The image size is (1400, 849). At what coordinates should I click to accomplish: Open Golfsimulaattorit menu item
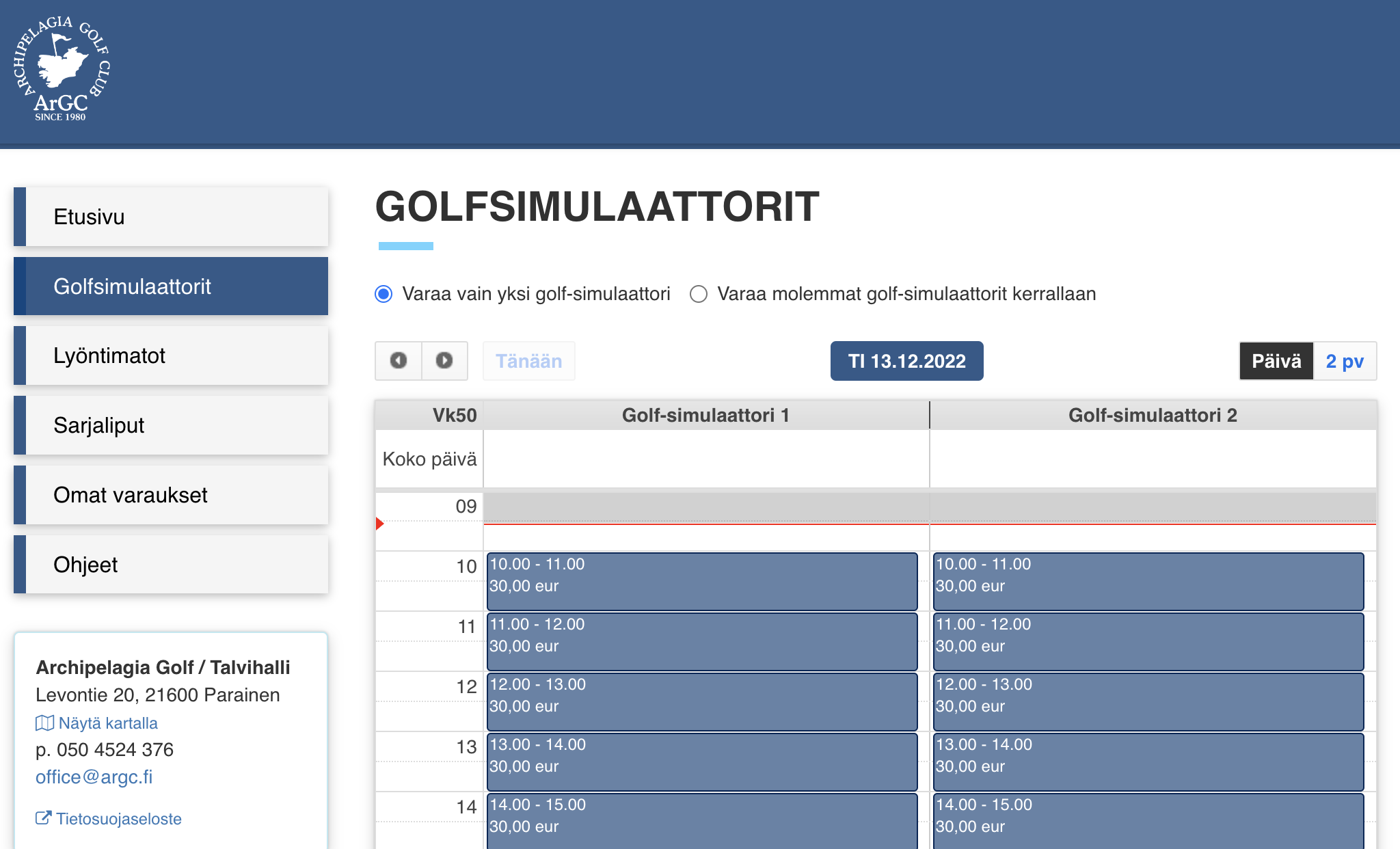click(171, 286)
